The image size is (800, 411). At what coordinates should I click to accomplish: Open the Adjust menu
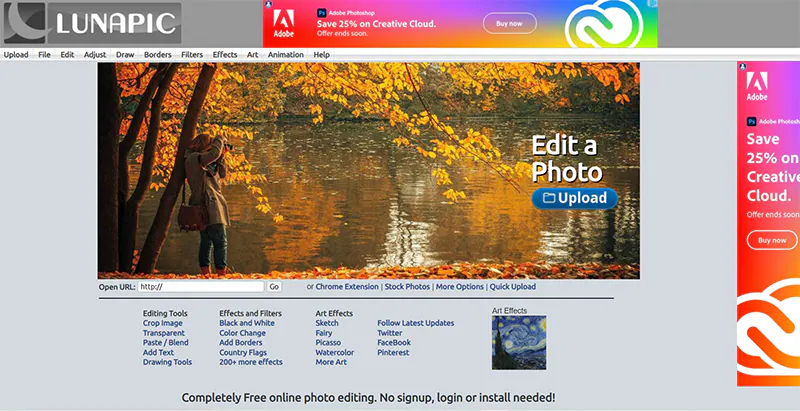pyautogui.click(x=95, y=55)
